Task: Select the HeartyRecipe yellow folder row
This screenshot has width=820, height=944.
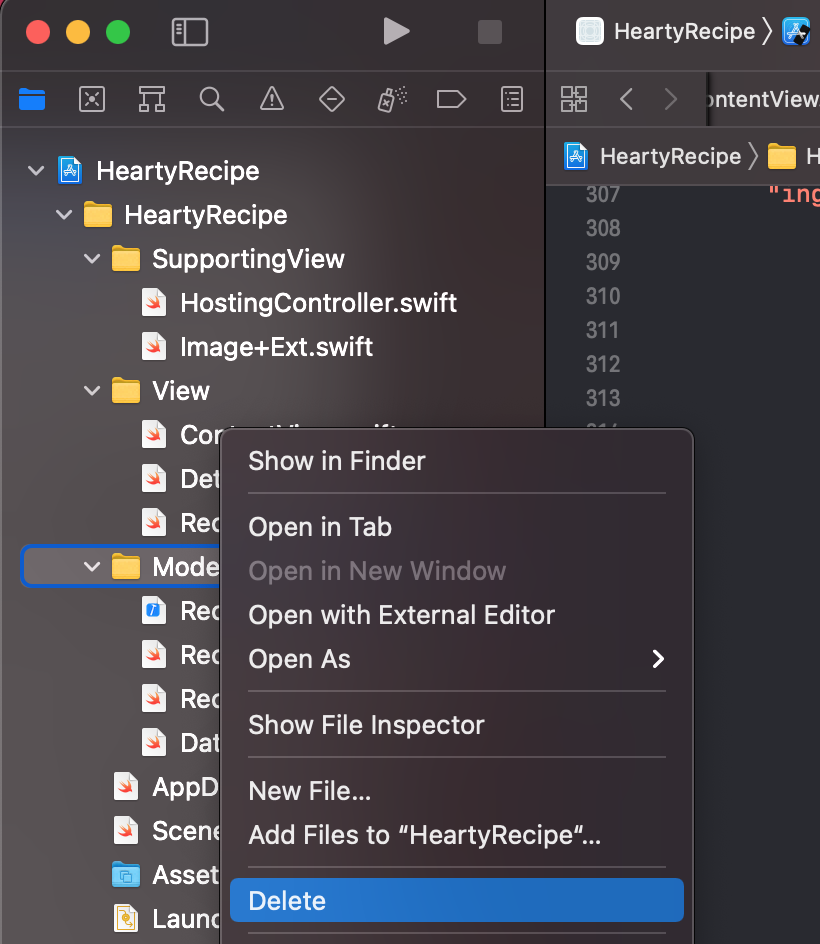Action: (205, 215)
